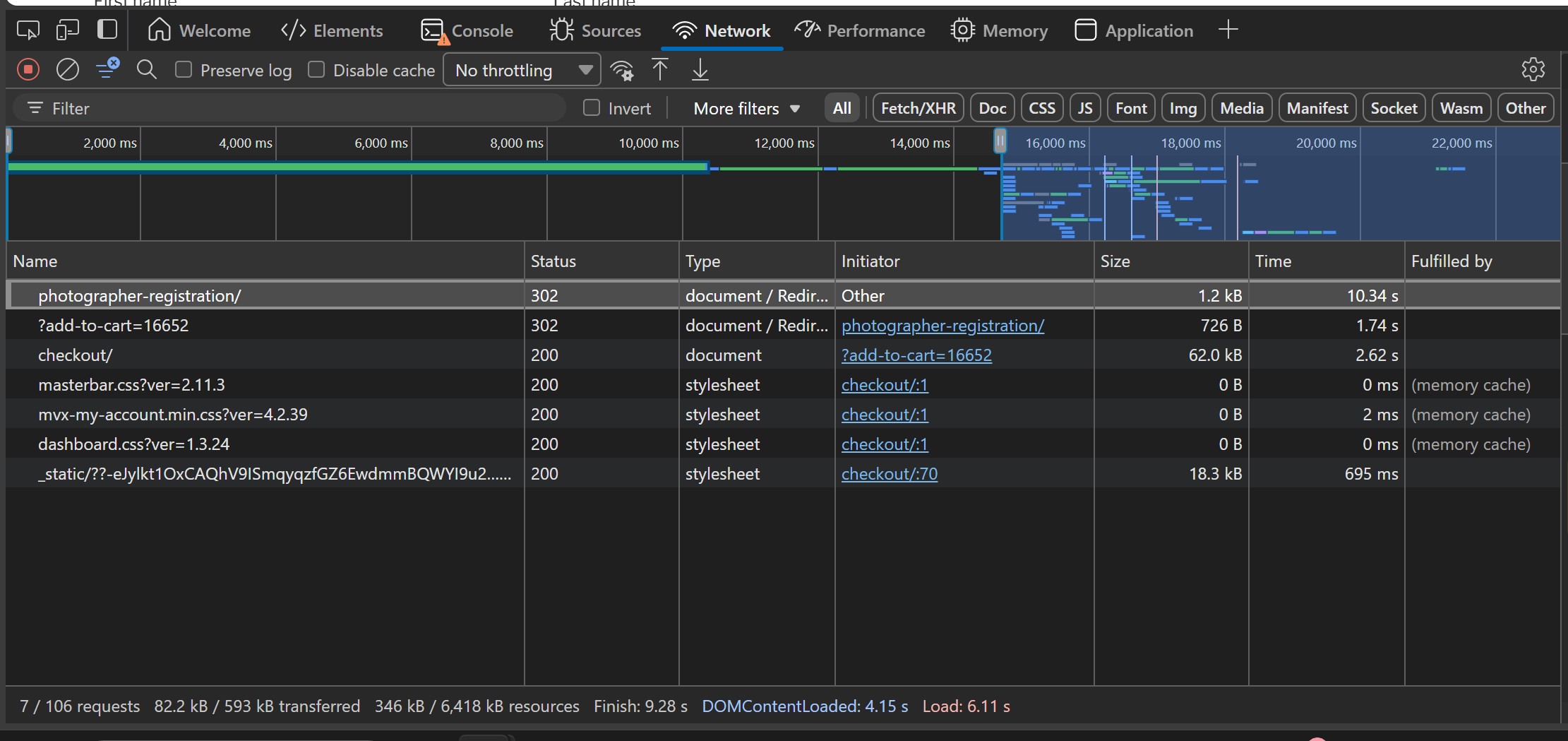Click the export HAR download arrow

pos(700,70)
